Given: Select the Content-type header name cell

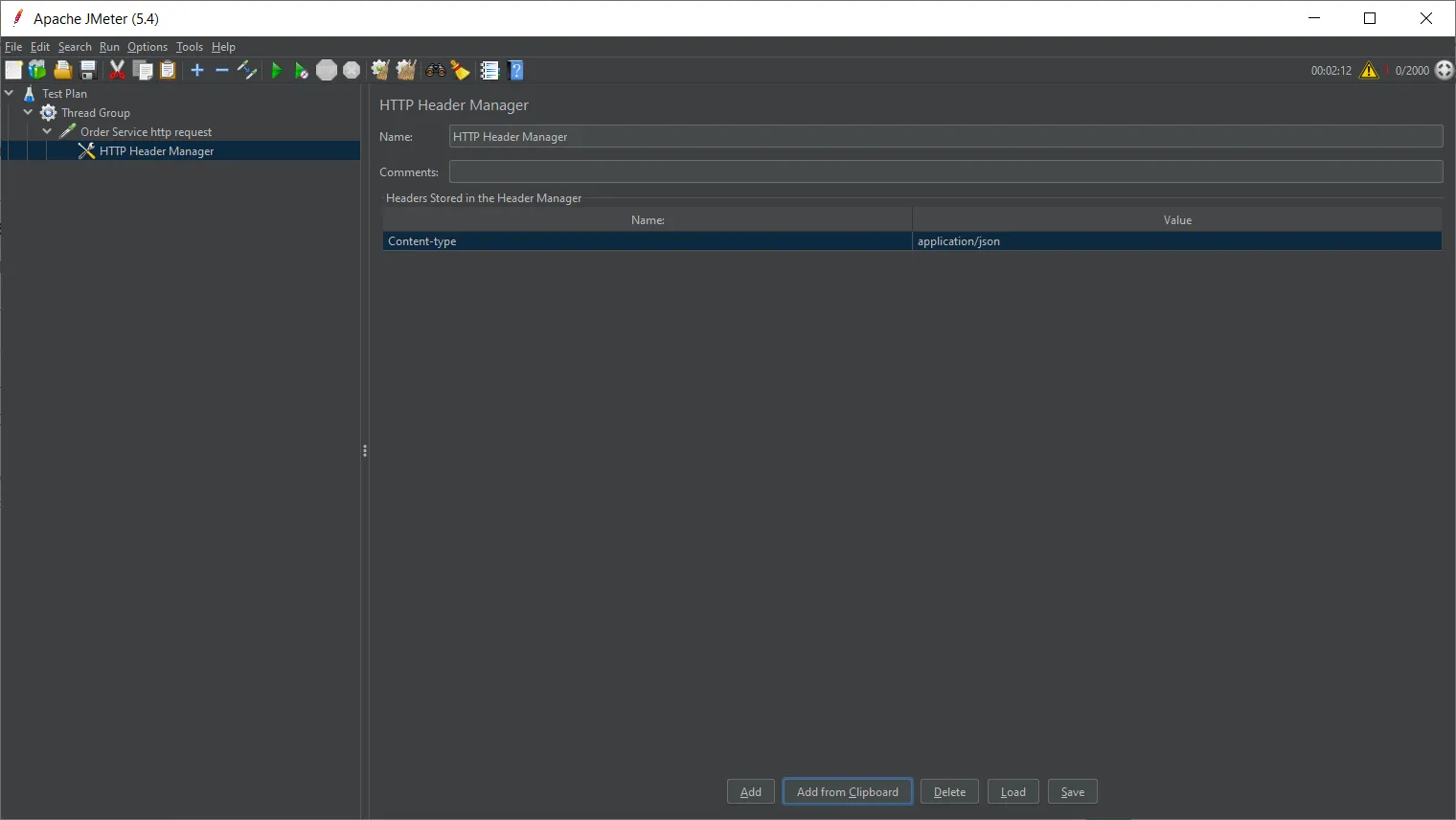Looking at the screenshot, I should (648, 241).
